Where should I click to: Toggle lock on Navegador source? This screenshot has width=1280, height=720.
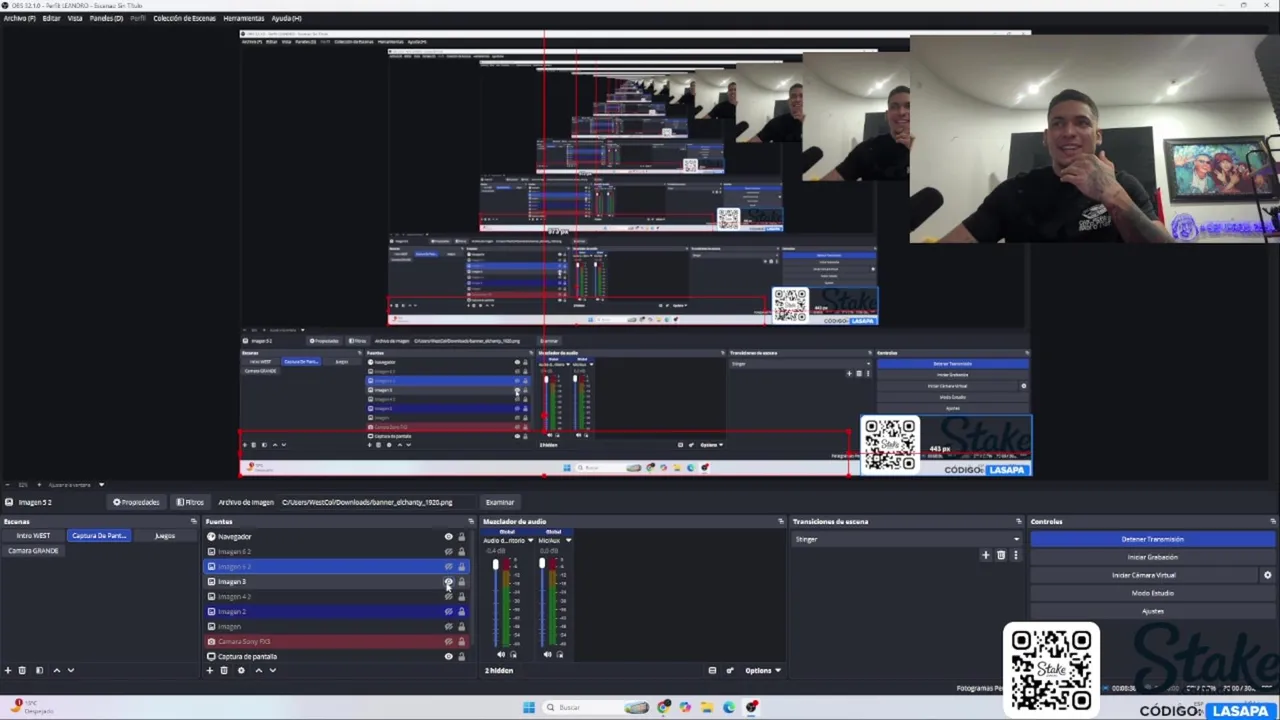tap(461, 537)
